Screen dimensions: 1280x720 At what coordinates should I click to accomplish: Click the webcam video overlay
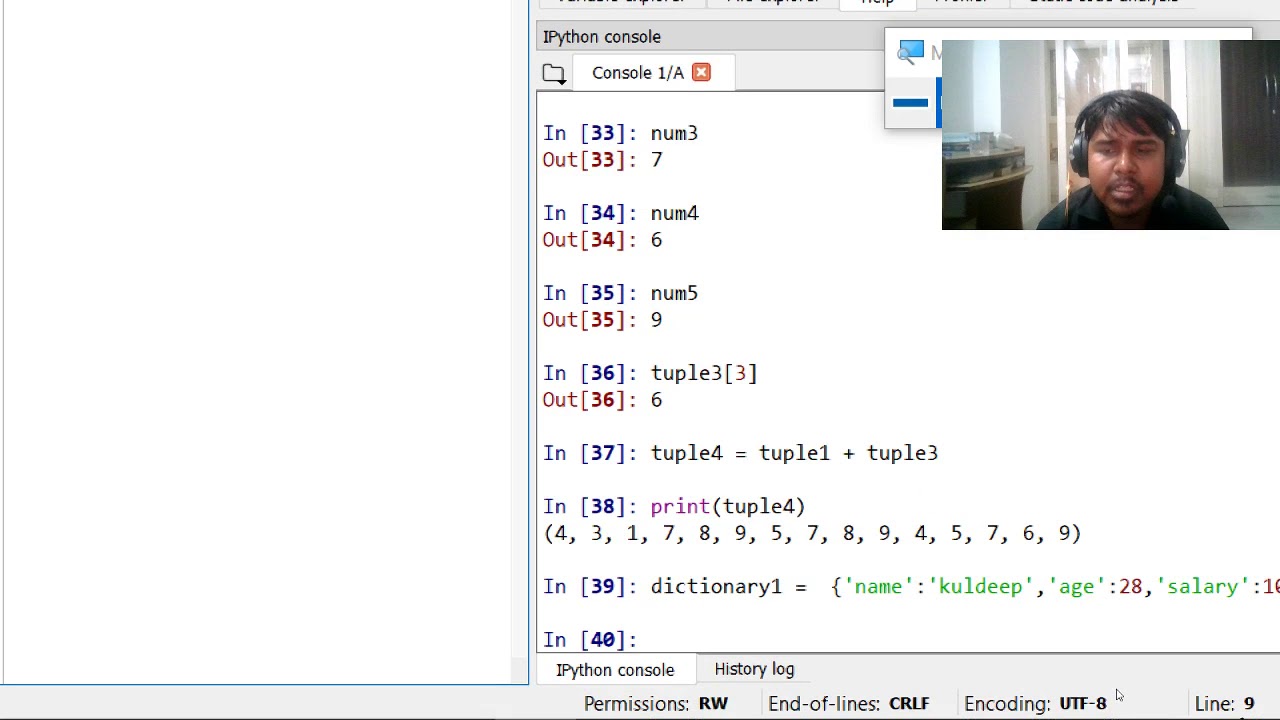click(1110, 135)
